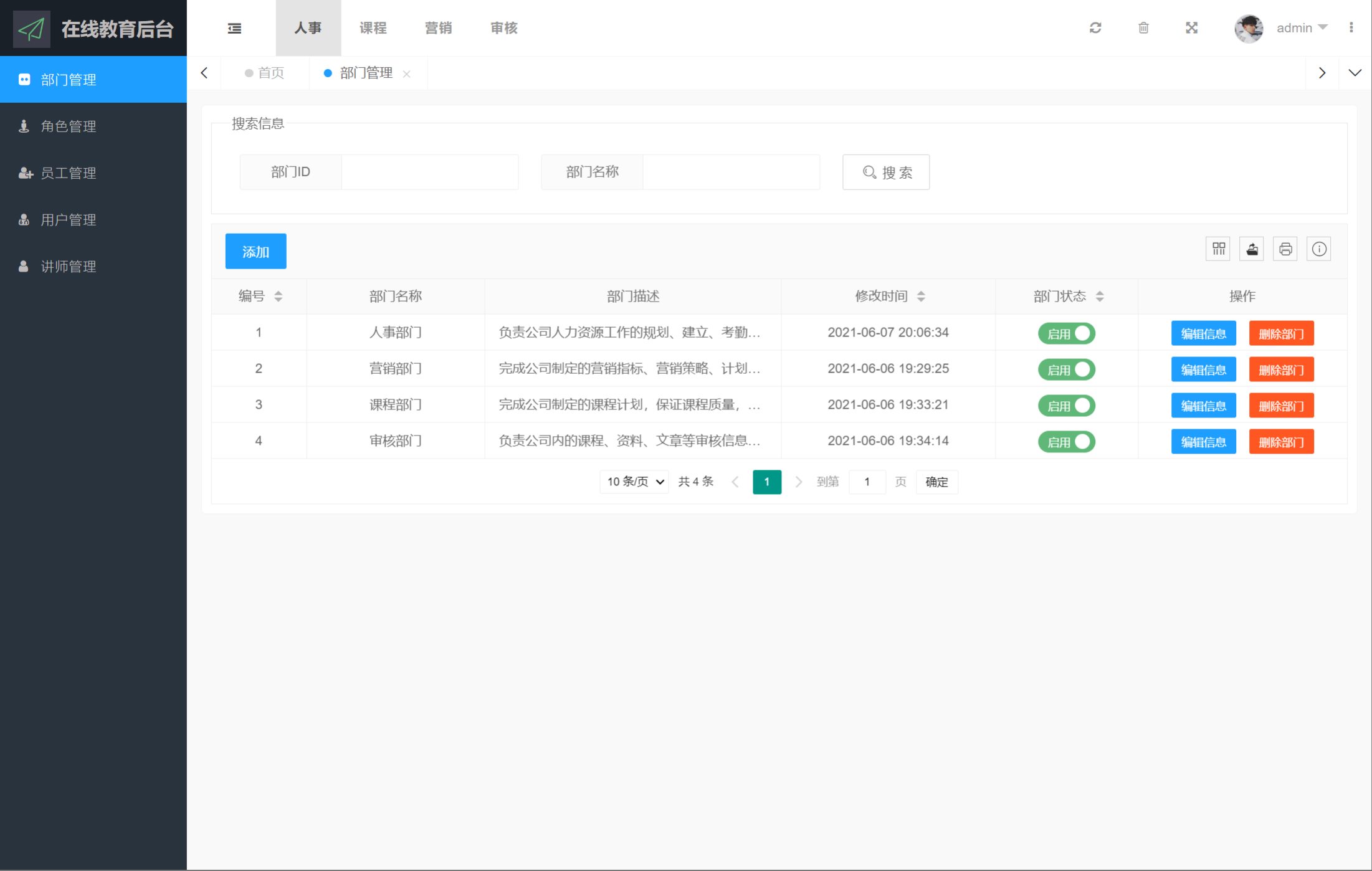
Task: Switch to the 课程 top menu
Action: coord(373,28)
